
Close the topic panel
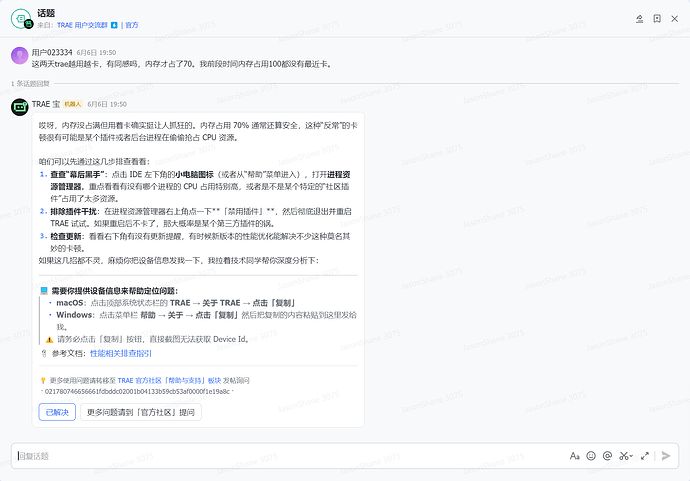coord(675,18)
